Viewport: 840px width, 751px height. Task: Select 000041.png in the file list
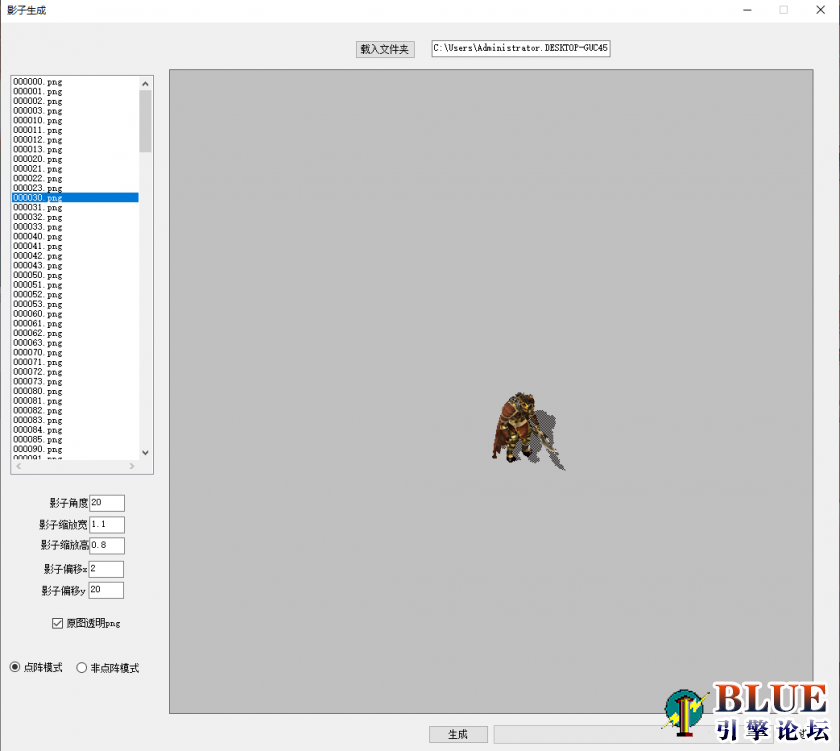38,246
